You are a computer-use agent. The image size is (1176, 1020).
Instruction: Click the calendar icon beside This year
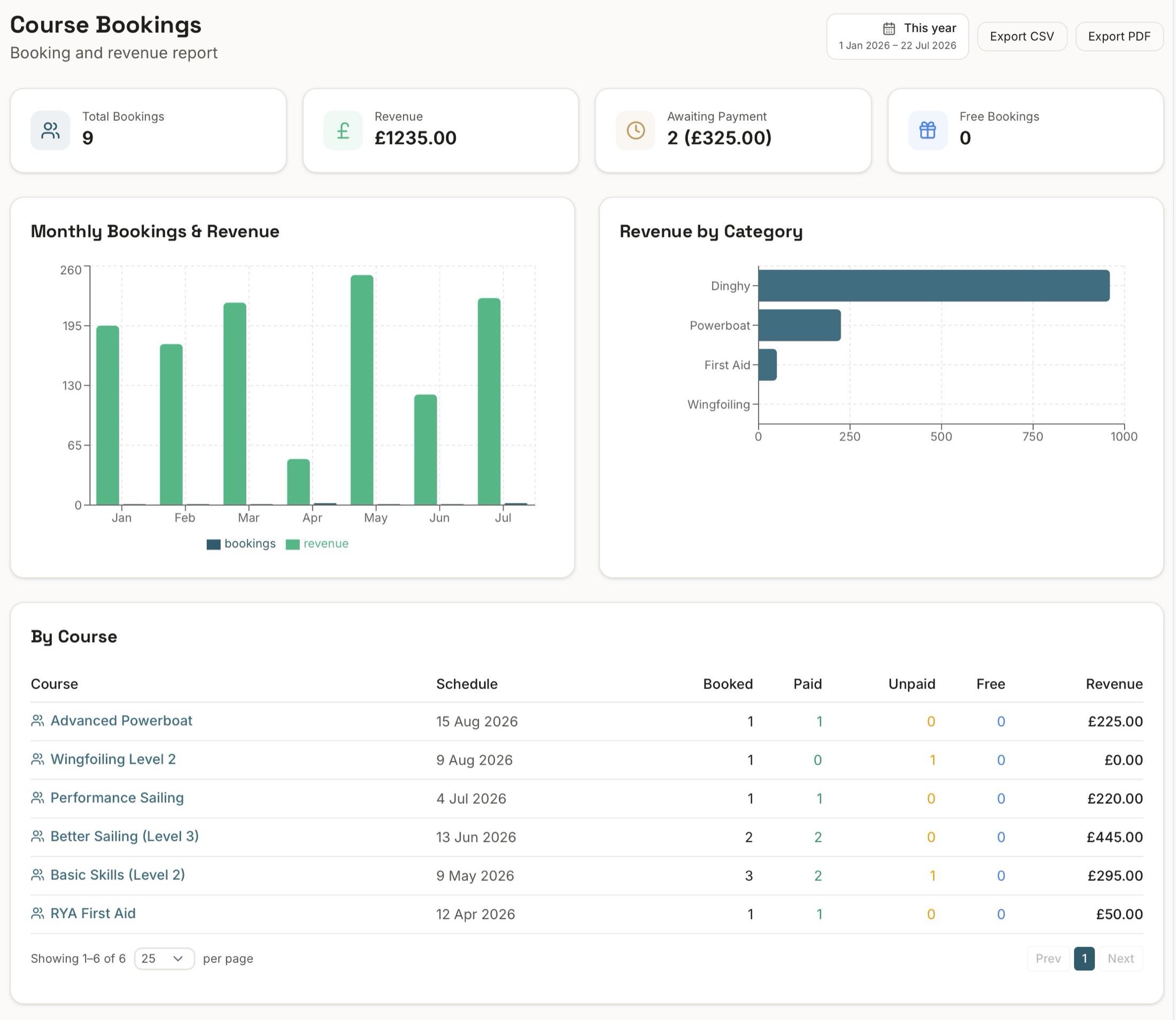[x=889, y=28]
